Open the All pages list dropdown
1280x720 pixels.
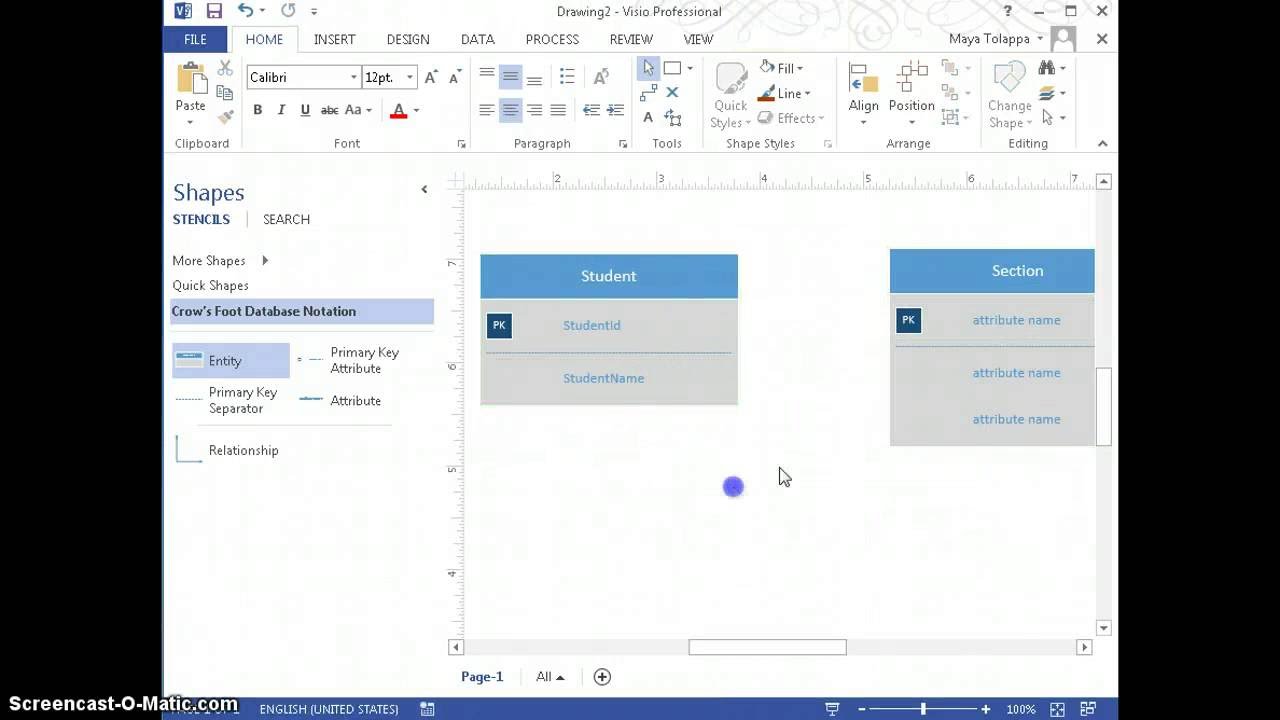pos(550,677)
